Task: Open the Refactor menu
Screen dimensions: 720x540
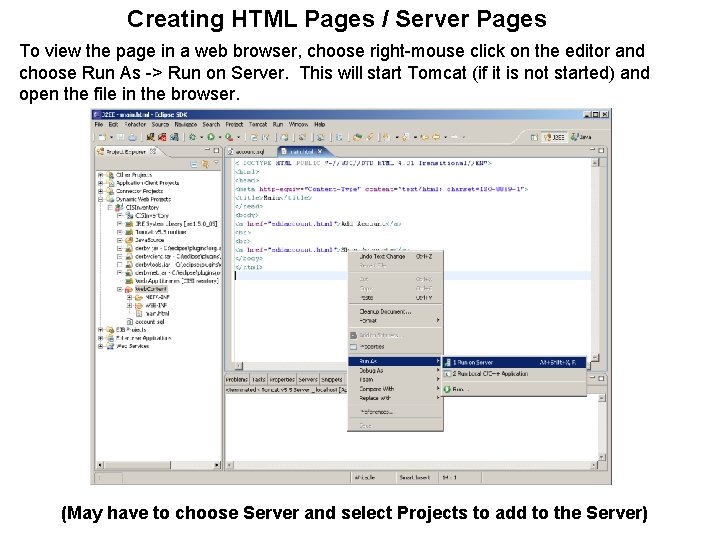Action: 135,124
